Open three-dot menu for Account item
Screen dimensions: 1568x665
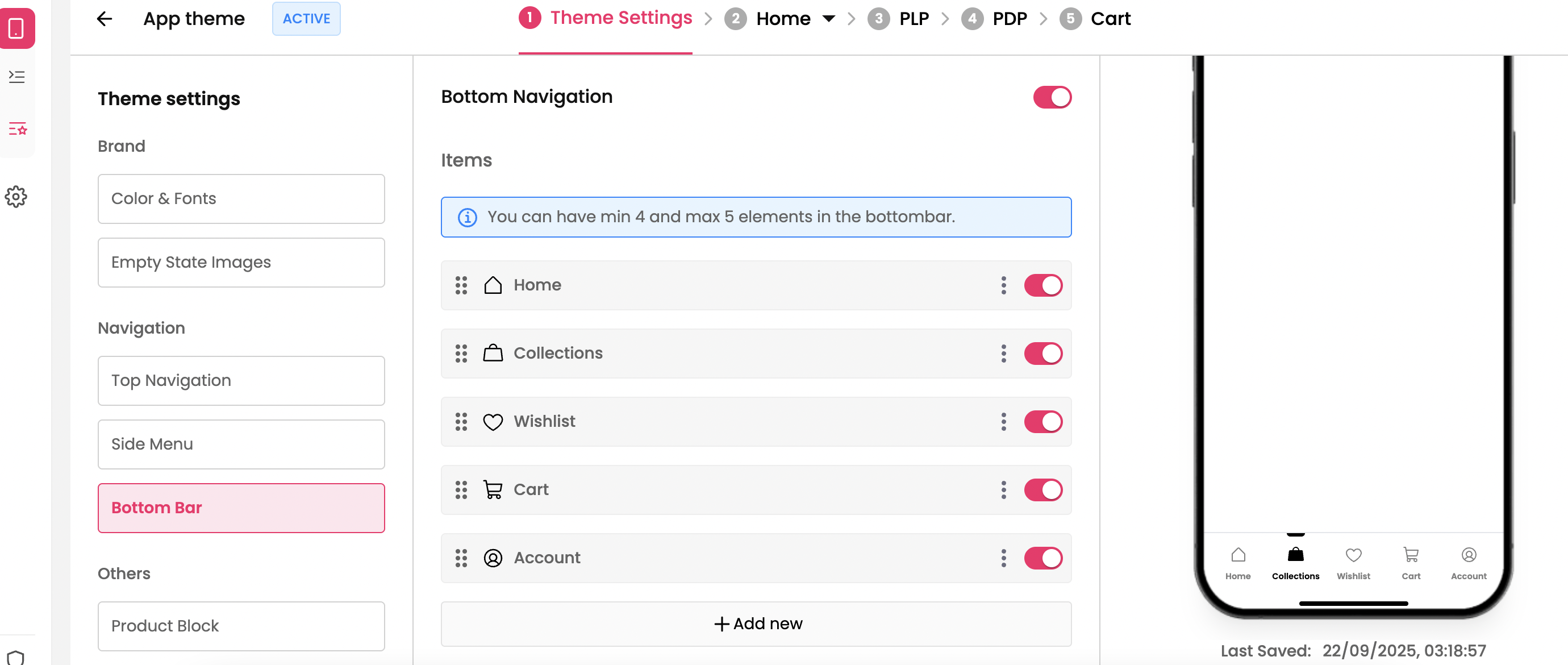coord(1003,558)
